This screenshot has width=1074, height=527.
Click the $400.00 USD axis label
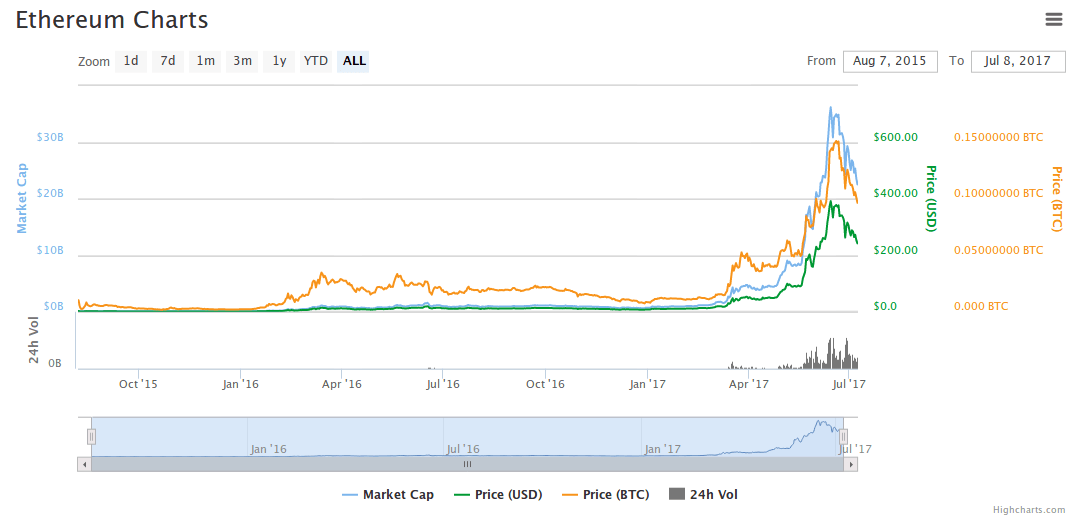point(895,193)
